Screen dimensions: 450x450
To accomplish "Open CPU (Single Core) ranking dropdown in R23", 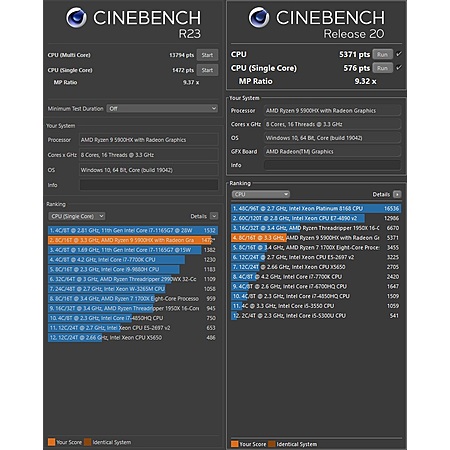I will [x=77, y=216].
